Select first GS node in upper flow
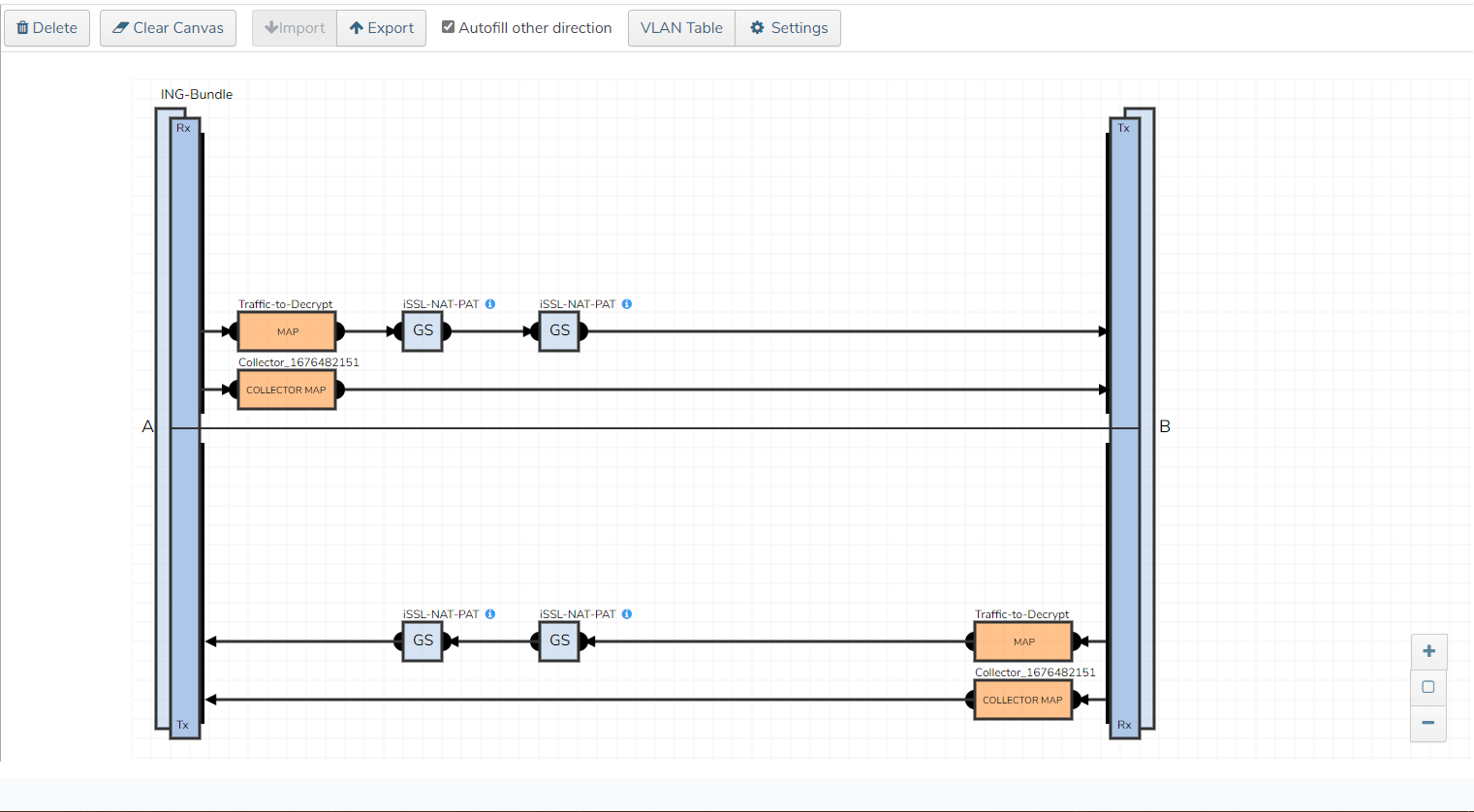This screenshot has width=1474, height=812. (x=423, y=331)
